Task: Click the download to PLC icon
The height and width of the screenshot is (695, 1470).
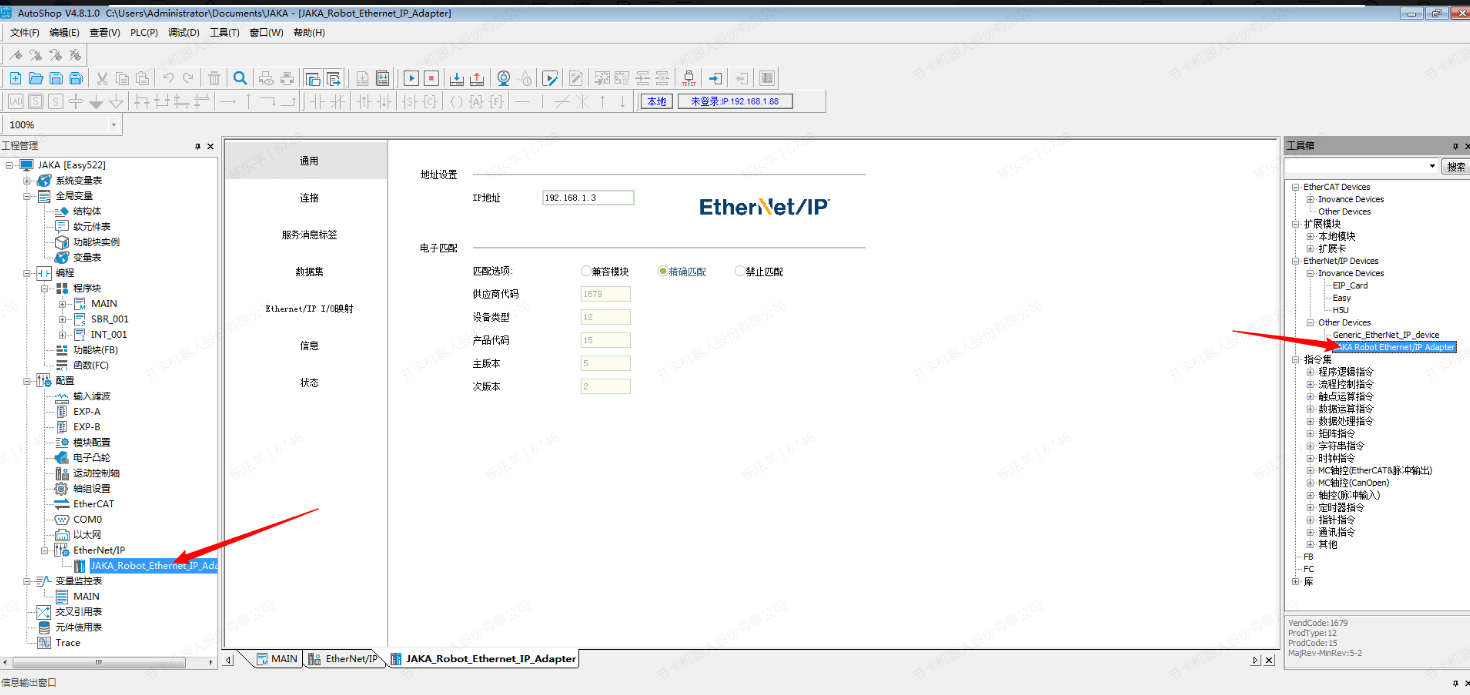Action: (457, 78)
